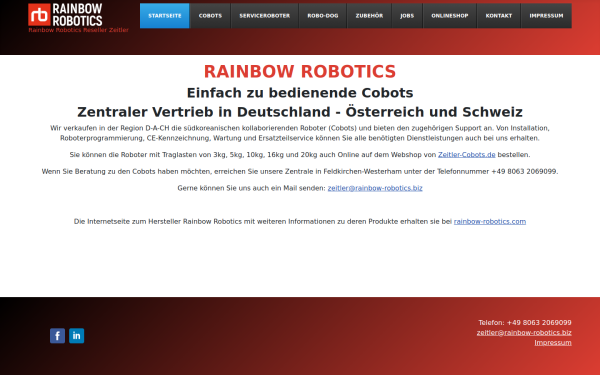This screenshot has width=600, height=375.
Task: Select Impressum in the top navigation
Action: pyautogui.click(x=546, y=16)
